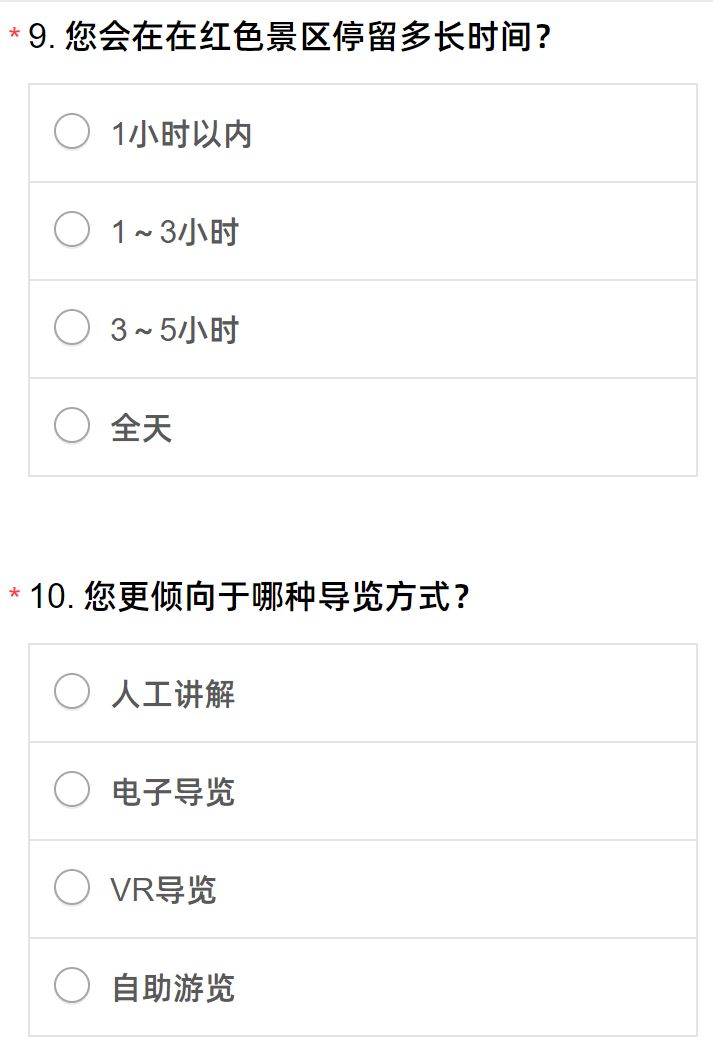Select the 全天 radio circle
The width and height of the screenshot is (713, 1053).
(72, 426)
